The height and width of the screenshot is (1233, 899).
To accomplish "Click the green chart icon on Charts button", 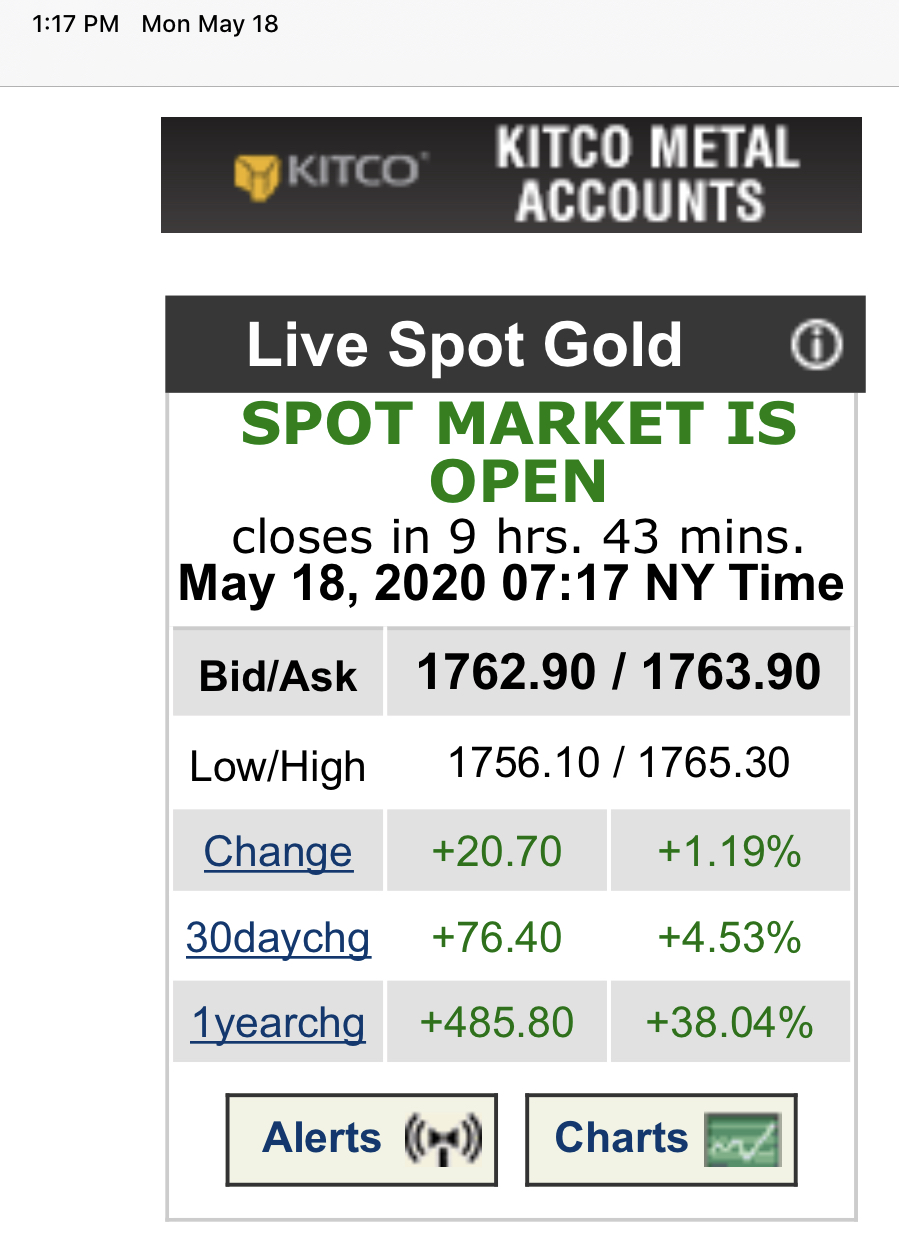I will click(741, 1139).
